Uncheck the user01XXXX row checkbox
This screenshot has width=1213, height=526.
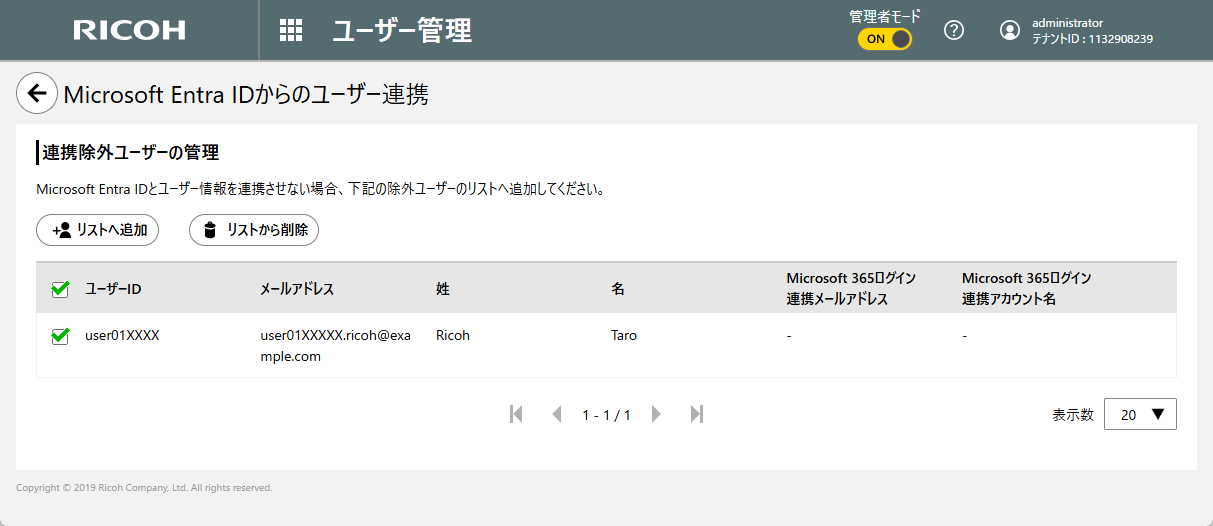click(60, 337)
